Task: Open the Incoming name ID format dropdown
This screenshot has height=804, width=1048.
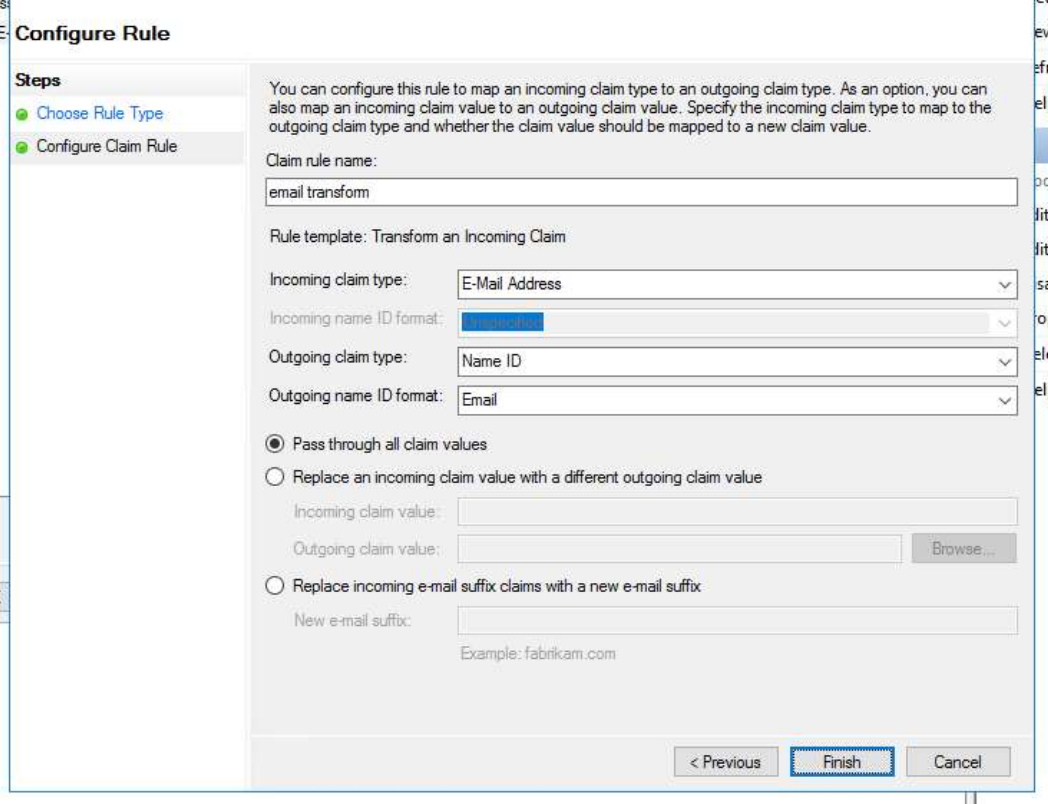Action: 737,322
